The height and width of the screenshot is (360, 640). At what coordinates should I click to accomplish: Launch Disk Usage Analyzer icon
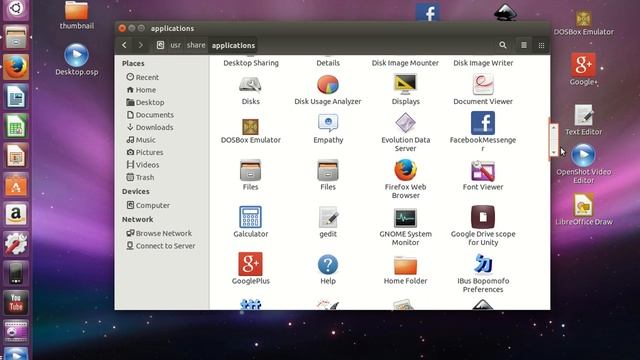click(328, 85)
